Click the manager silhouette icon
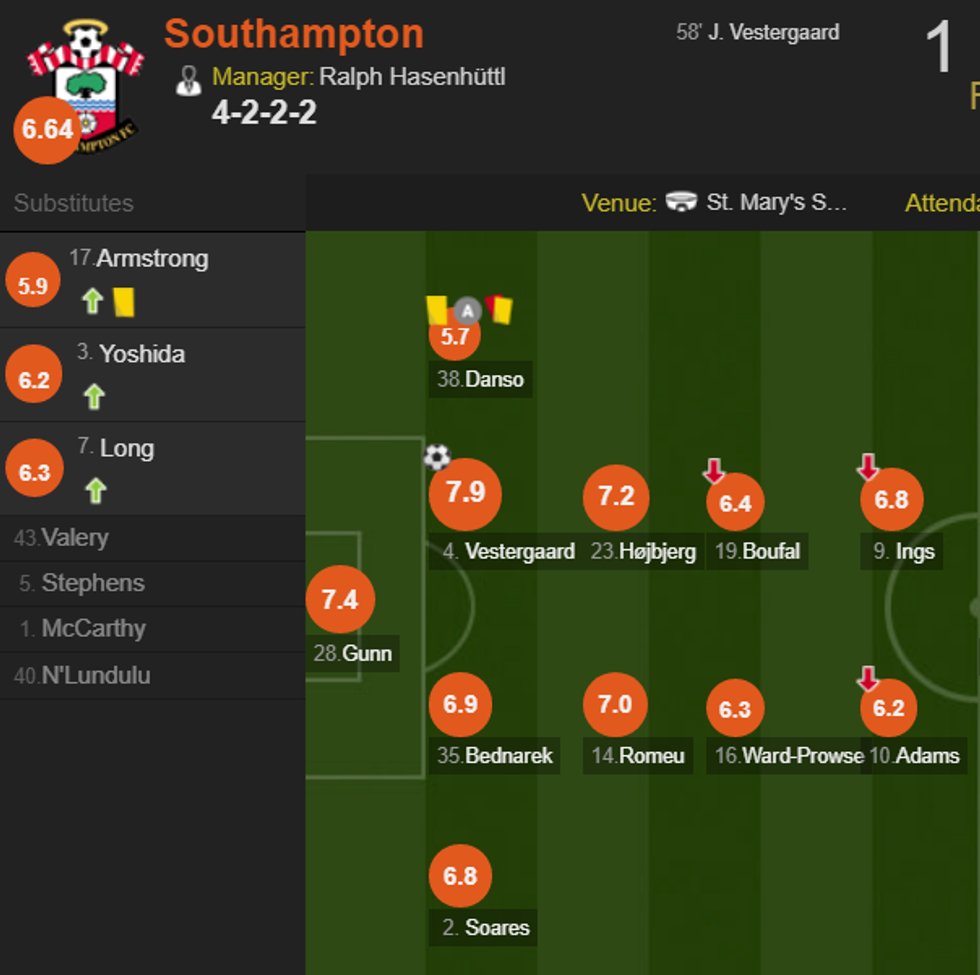 188,79
